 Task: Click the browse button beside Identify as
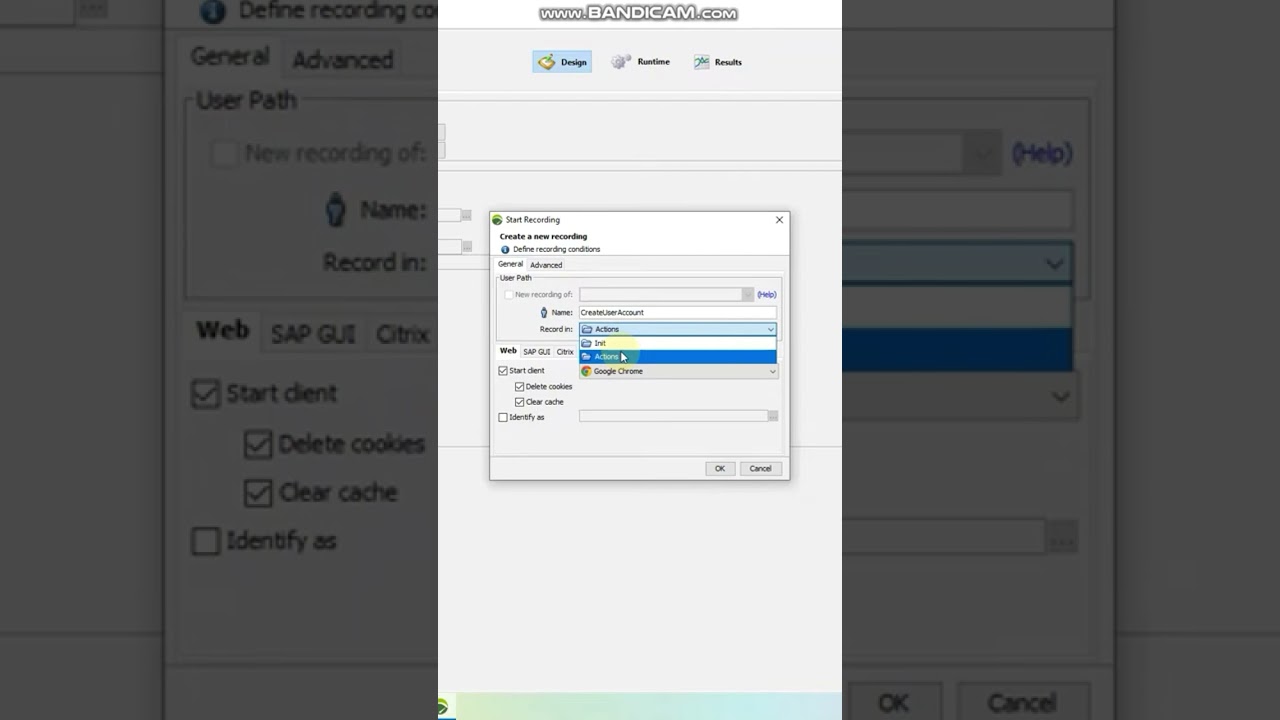(x=773, y=416)
